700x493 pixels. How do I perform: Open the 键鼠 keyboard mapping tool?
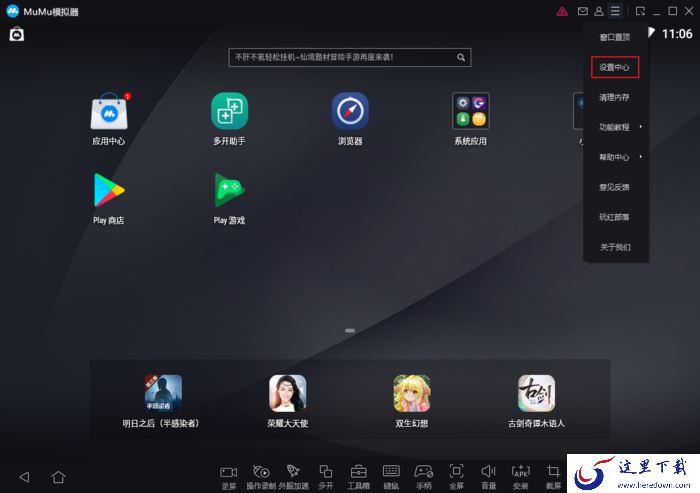(x=391, y=477)
